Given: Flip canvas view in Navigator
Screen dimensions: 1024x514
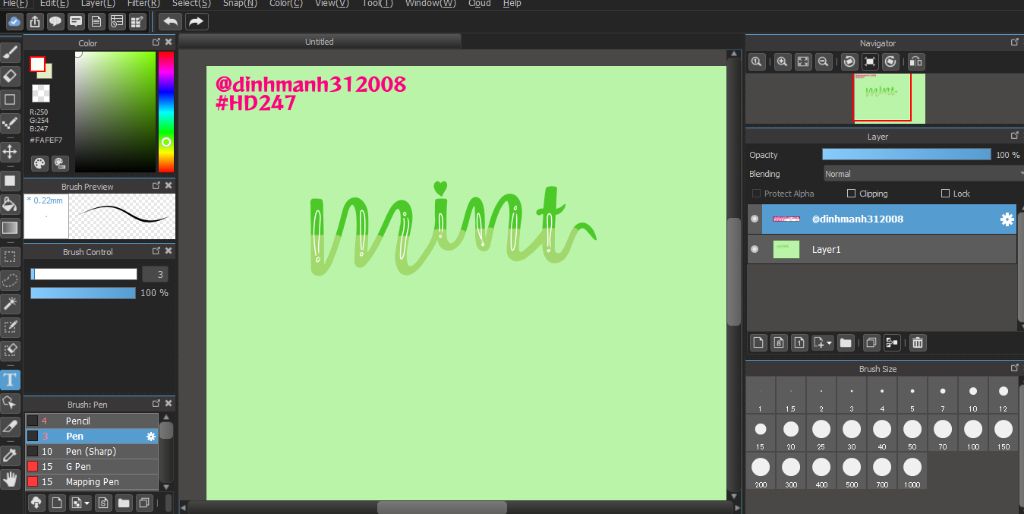Looking at the screenshot, I should 916,62.
